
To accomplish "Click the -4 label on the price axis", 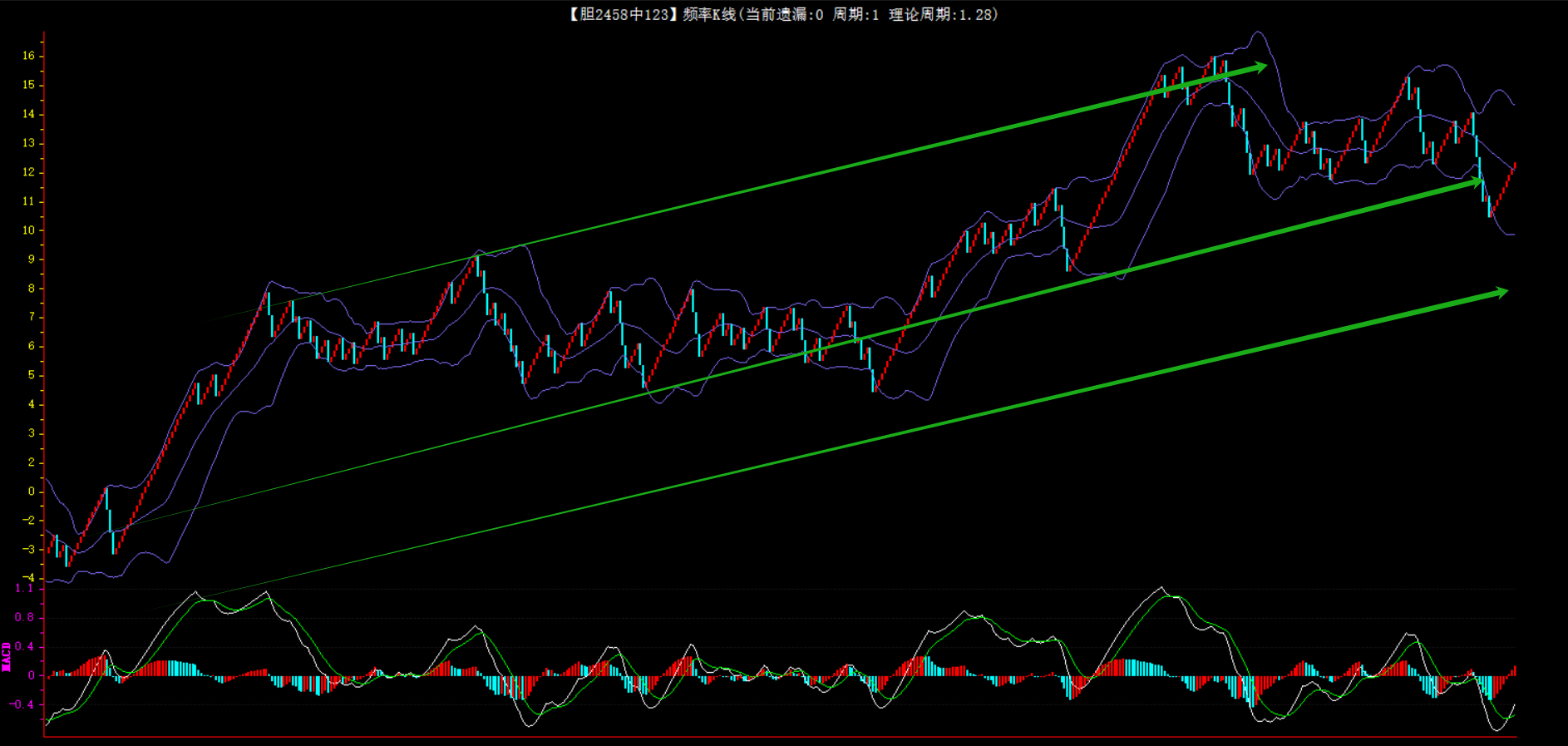I will tap(29, 577).
